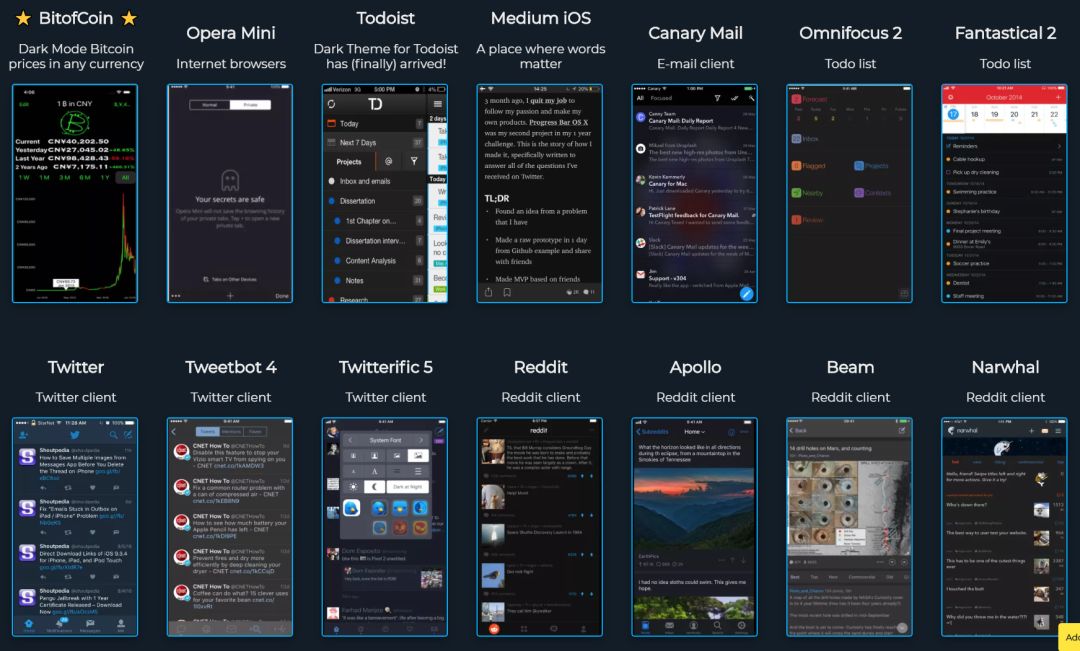Viewport: 1080px width, 651px height.
Task: Switch Opera Mini to Private mode
Action: point(250,105)
